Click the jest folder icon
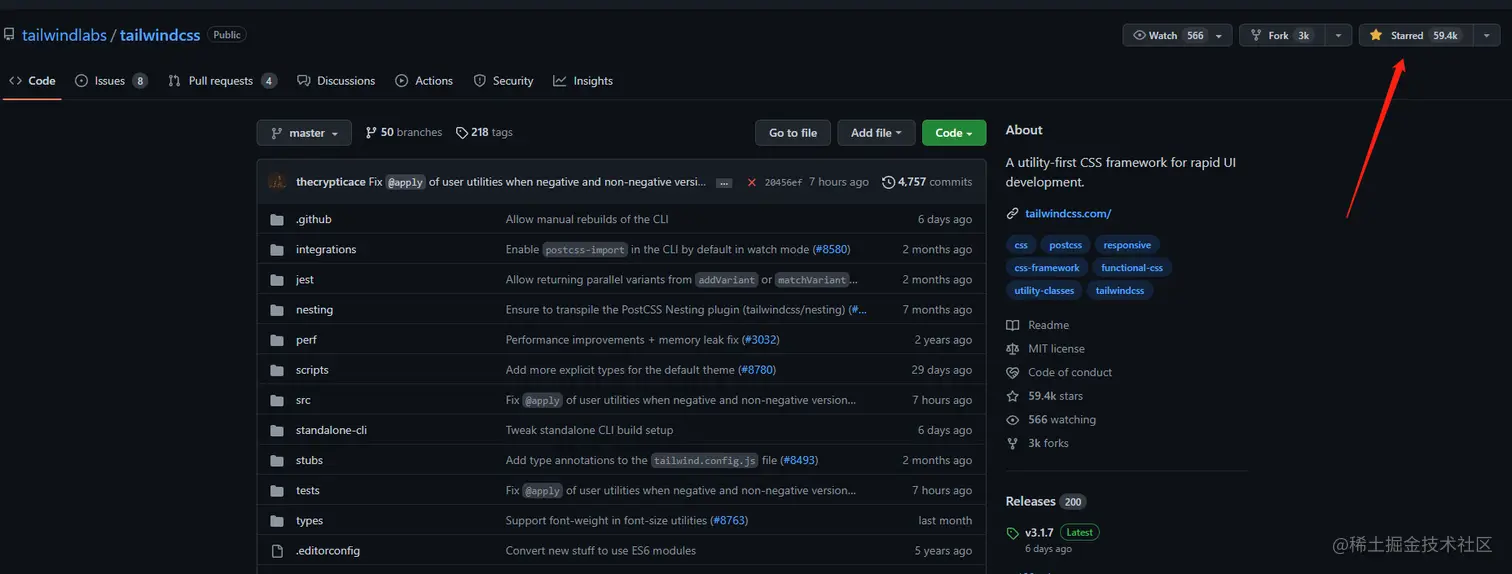Screen dimensions: 1512x574 point(277,279)
